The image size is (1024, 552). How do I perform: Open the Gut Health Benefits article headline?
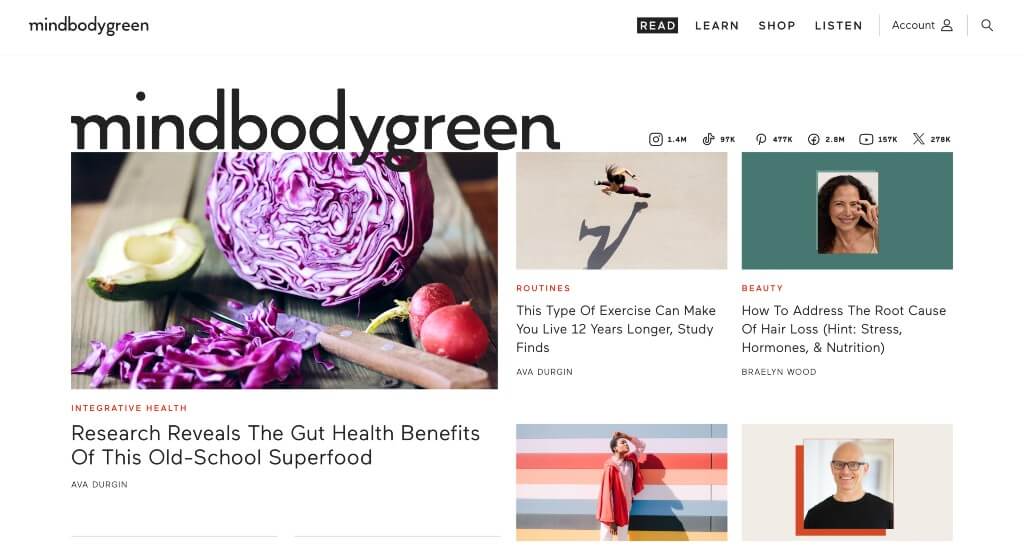point(276,445)
